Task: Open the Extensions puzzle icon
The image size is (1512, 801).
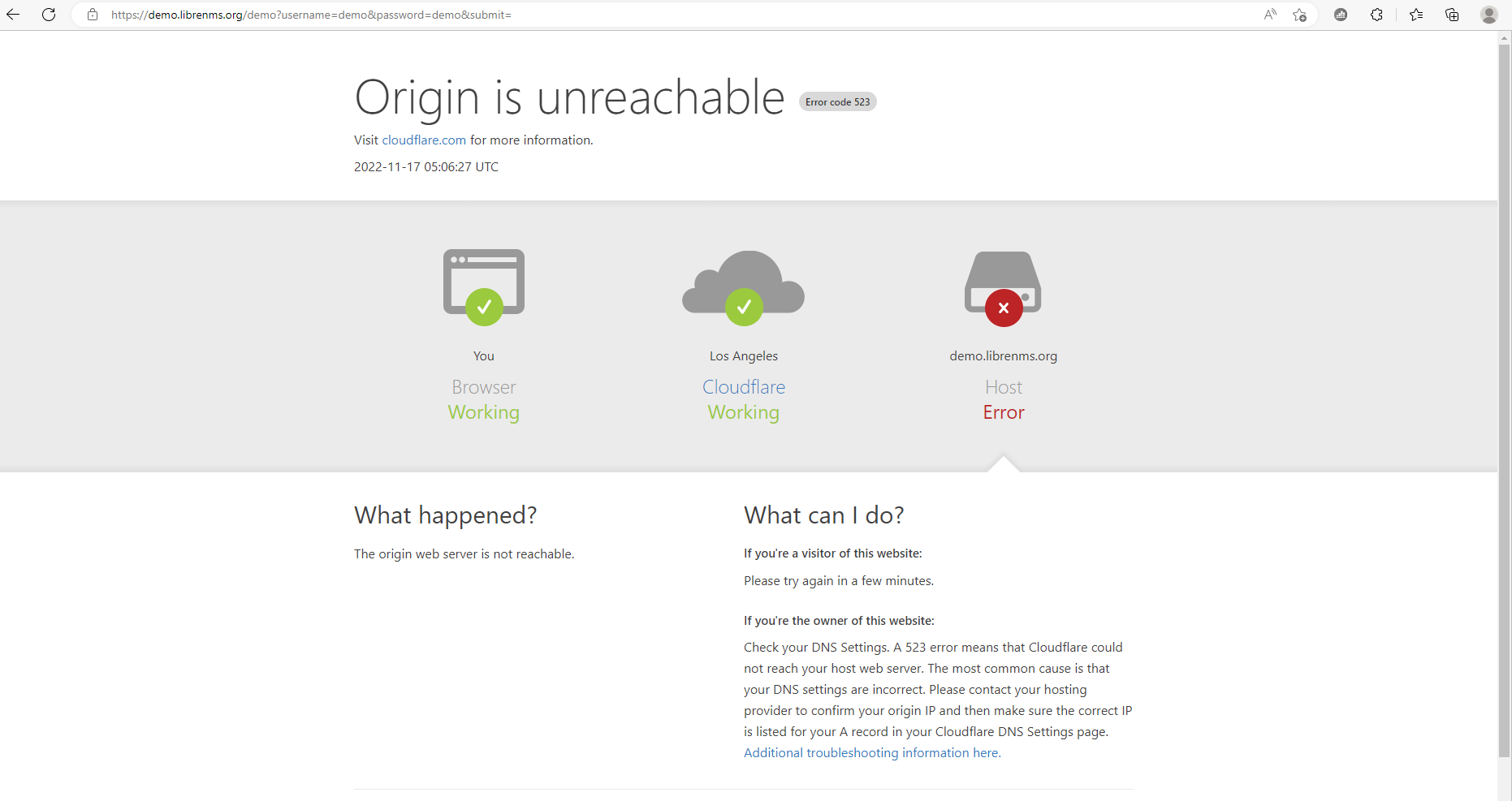Action: point(1376,15)
